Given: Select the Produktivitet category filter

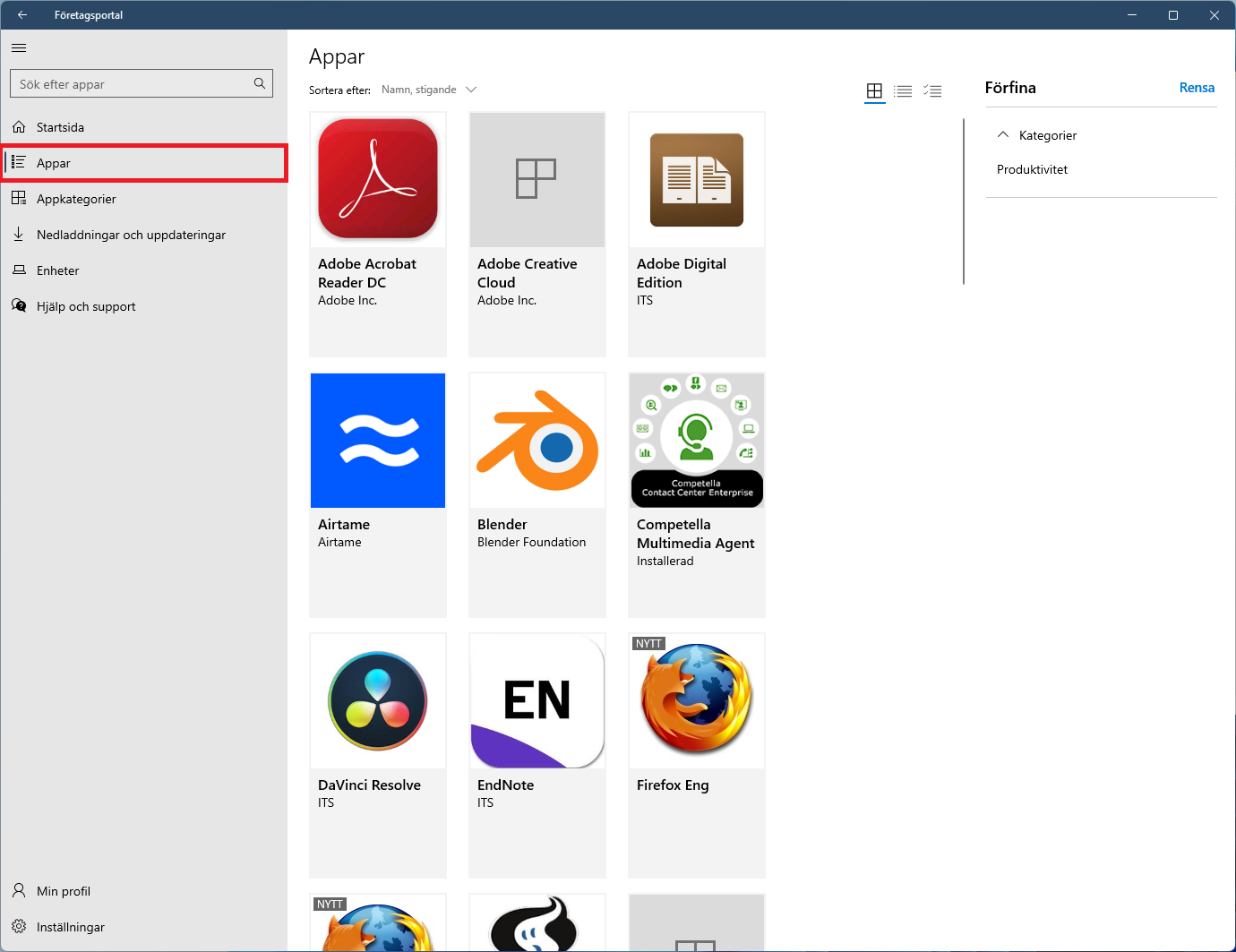Looking at the screenshot, I should [1032, 169].
